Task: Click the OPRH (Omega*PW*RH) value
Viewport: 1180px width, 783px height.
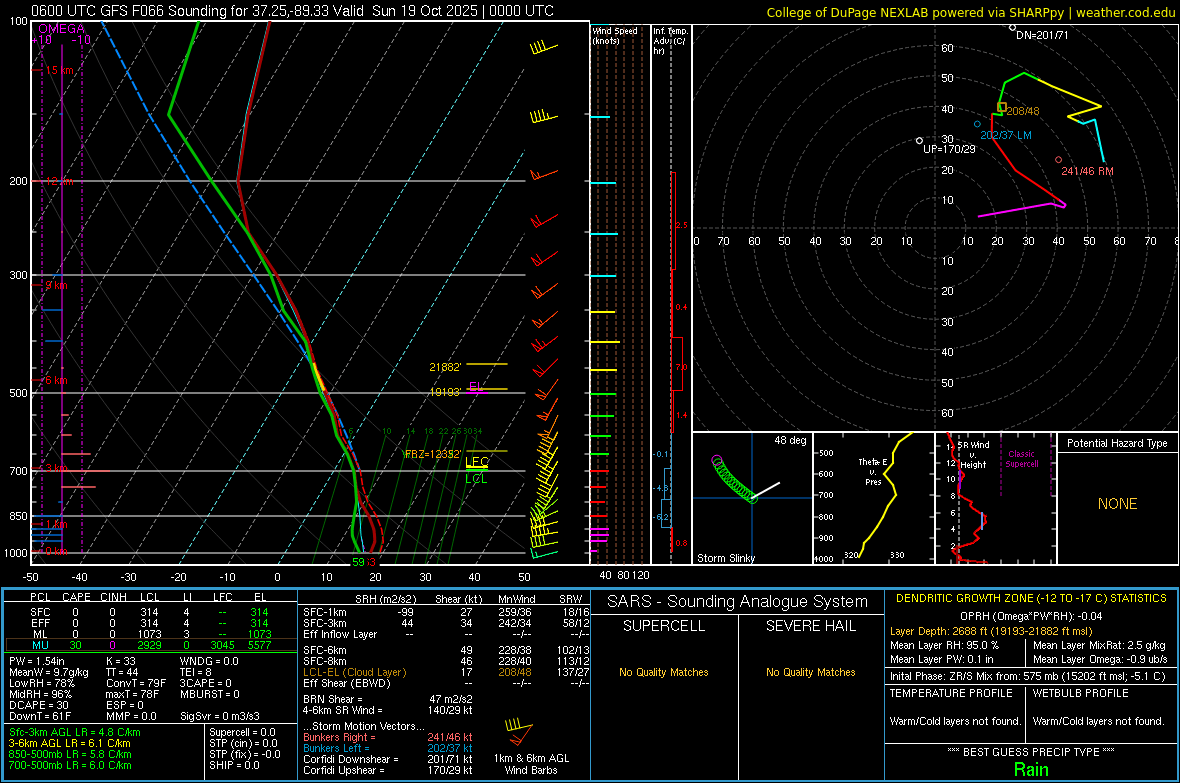Action: pyautogui.click(x=1031, y=616)
